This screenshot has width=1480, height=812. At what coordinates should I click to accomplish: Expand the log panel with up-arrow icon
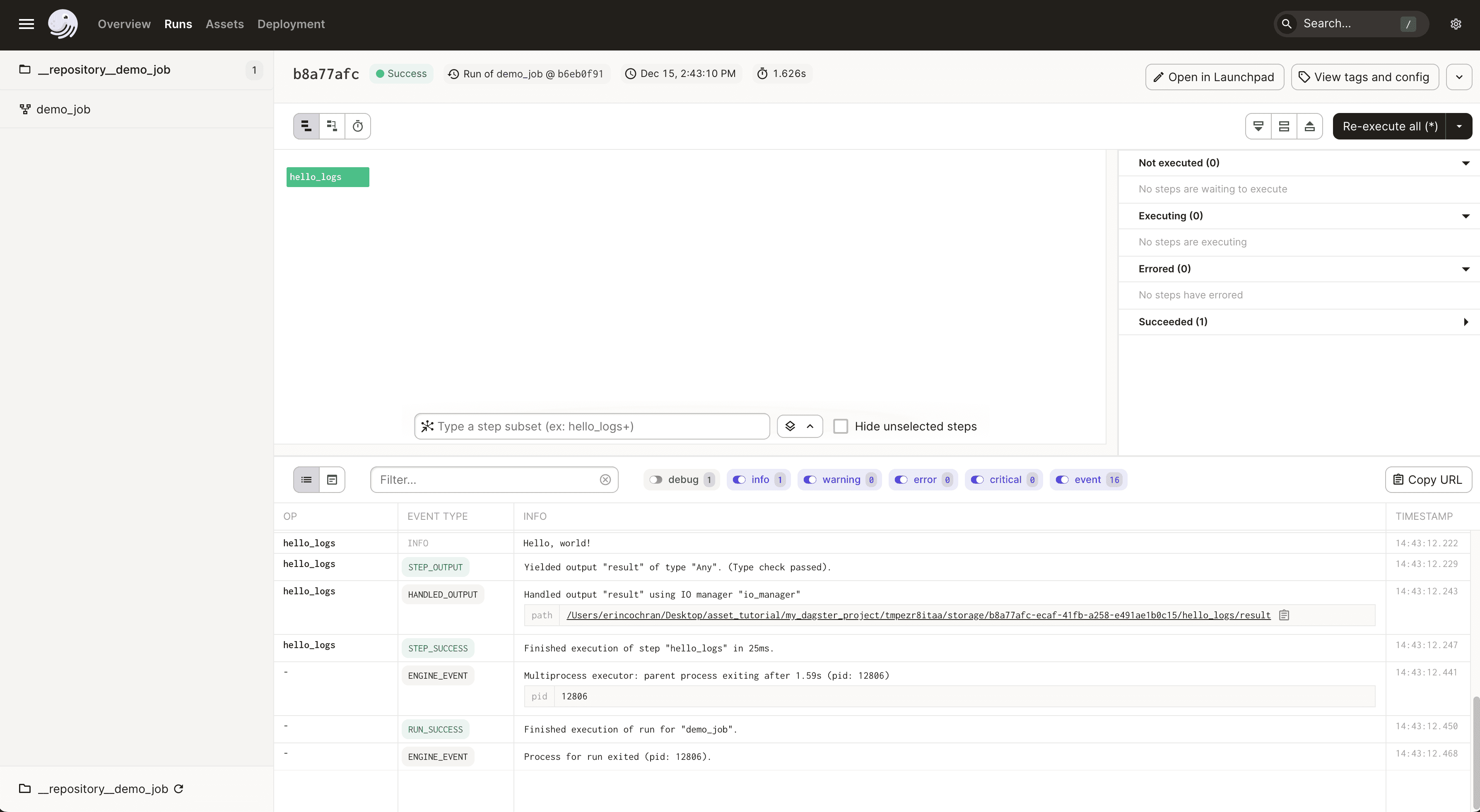[1310, 126]
